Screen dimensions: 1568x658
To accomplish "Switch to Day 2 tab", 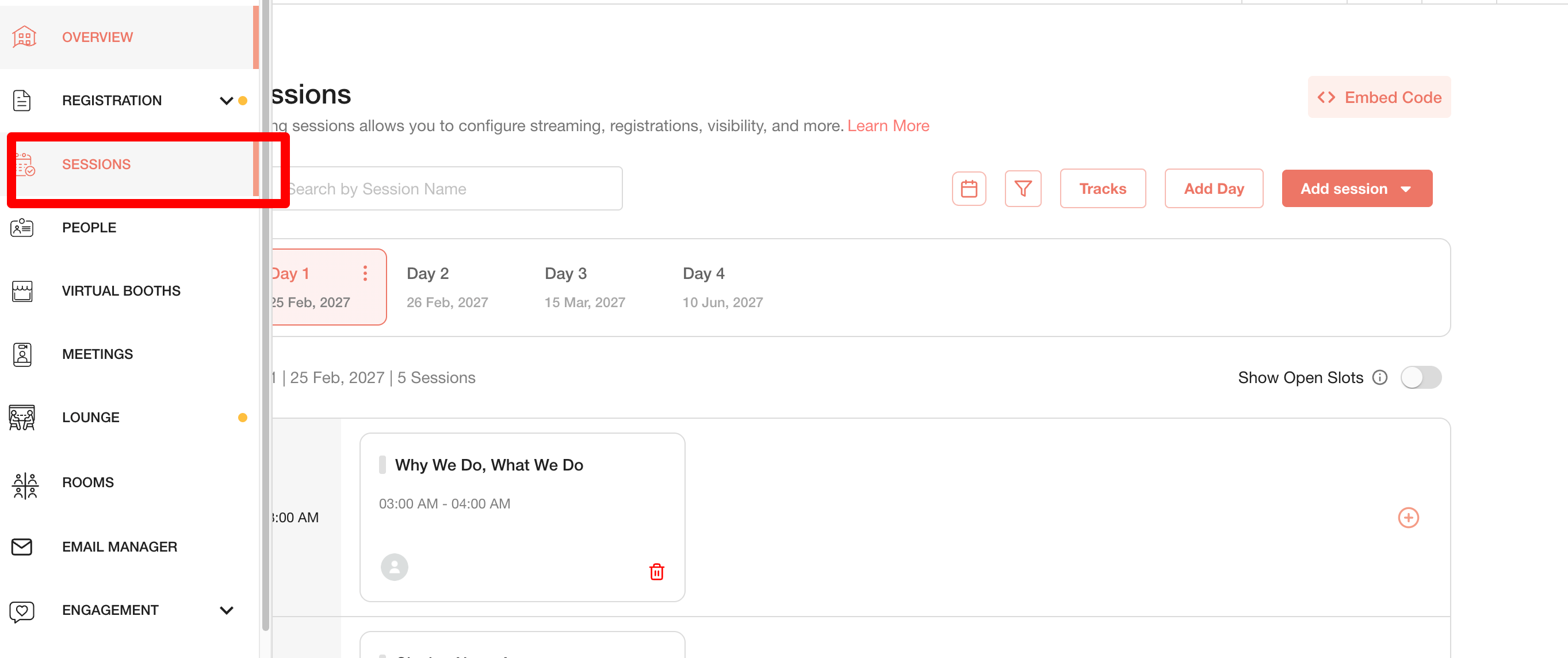I will click(448, 286).
